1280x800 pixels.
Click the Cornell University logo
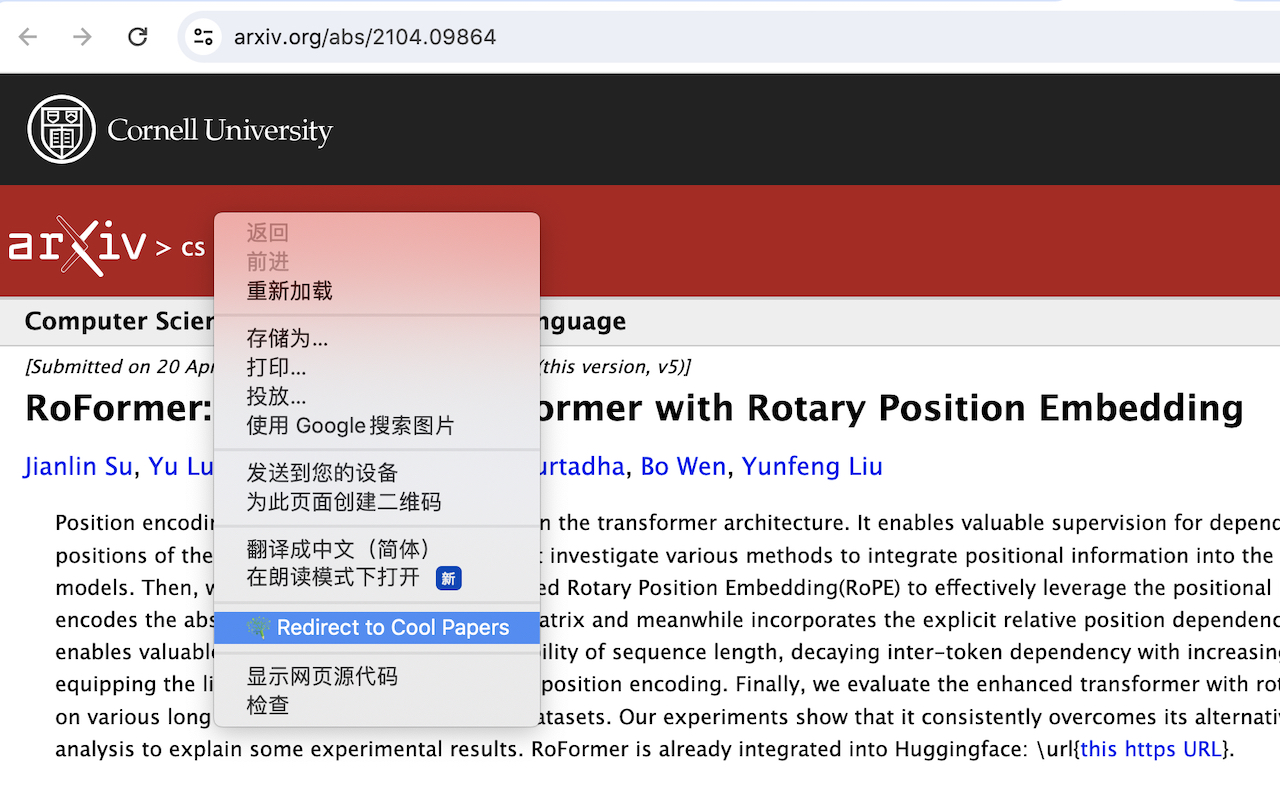[x=181, y=130]
